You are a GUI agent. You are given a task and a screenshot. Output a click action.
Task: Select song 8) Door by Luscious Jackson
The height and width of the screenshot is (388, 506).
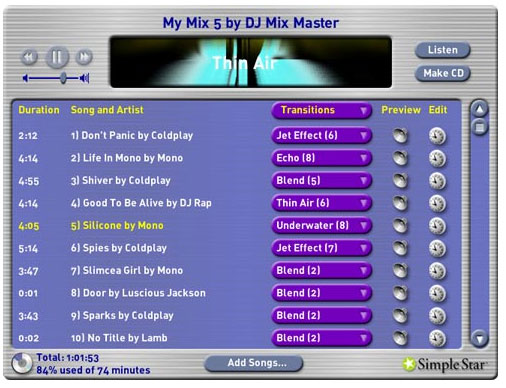click(138, 293)
